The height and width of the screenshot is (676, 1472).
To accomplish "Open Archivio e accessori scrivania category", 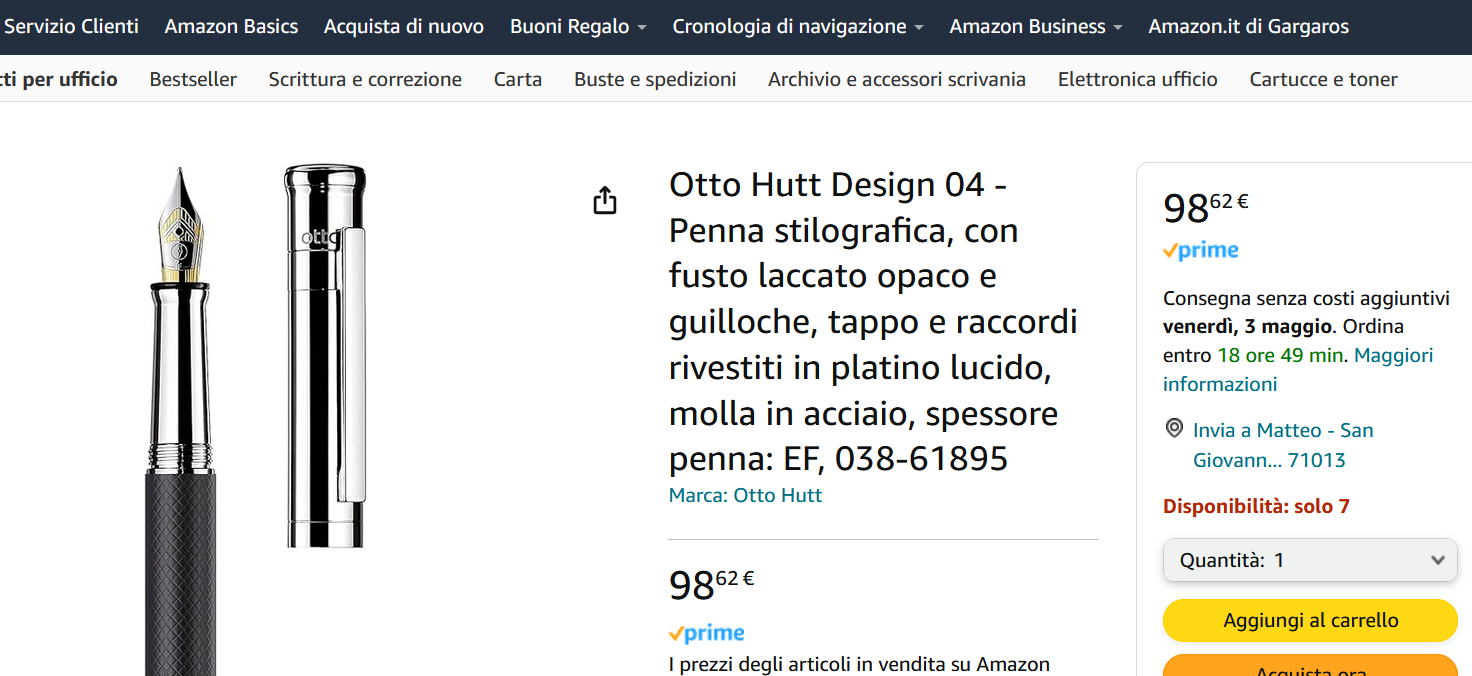I will point(896,79).
